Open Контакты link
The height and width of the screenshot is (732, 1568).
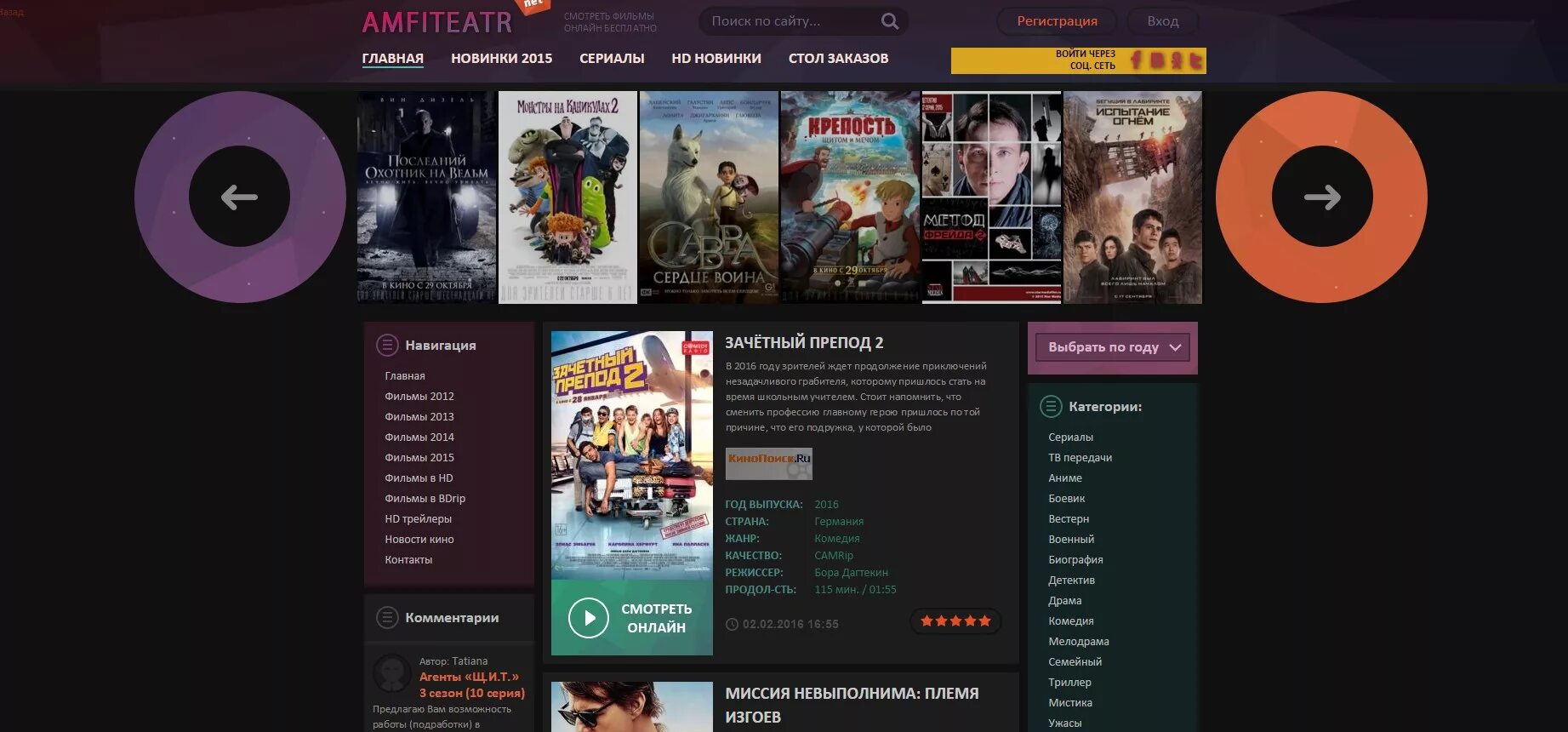[408, 560]
